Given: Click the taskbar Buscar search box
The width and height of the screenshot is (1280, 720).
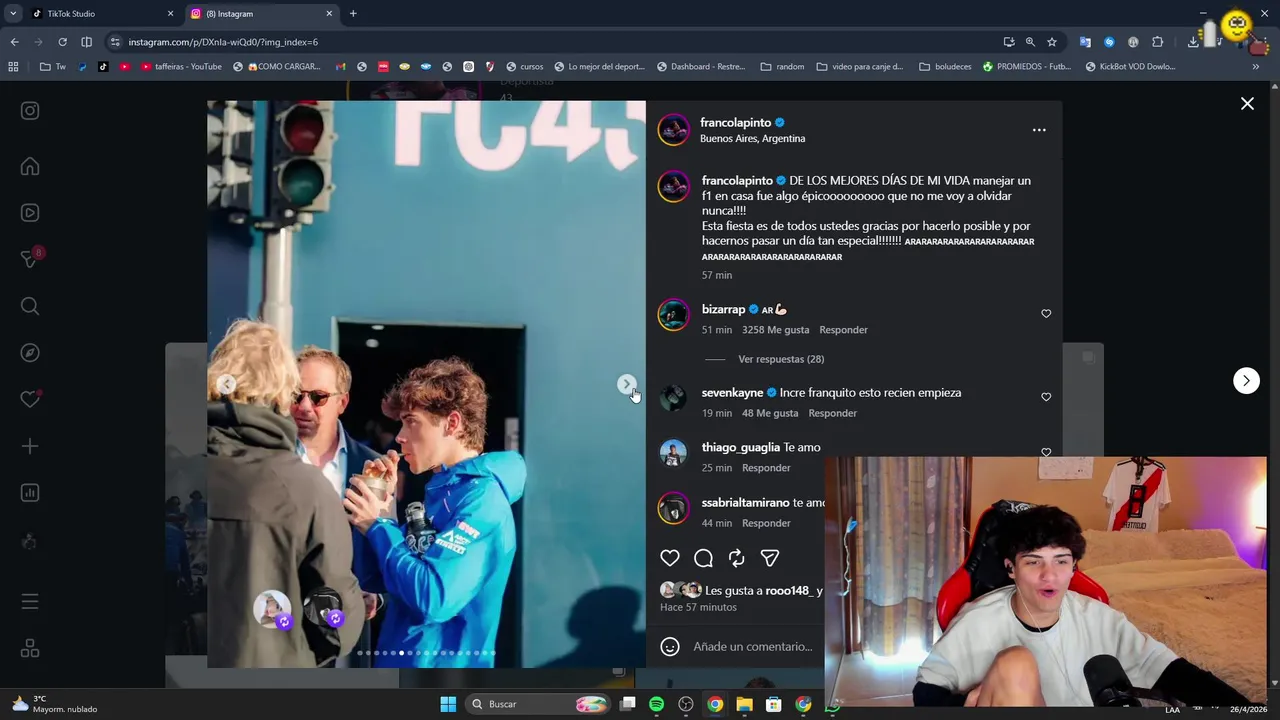Looking at the screenshot, I should click(539, 704).
